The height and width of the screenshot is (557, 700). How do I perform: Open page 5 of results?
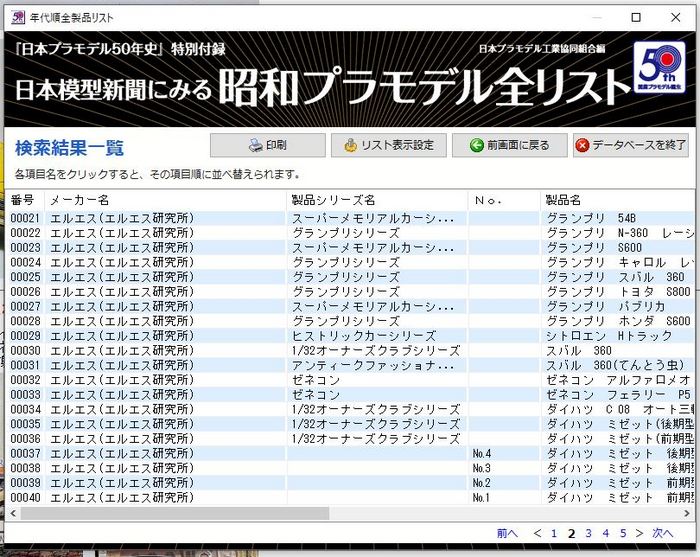pyautogui.click(x=623, y=533)
